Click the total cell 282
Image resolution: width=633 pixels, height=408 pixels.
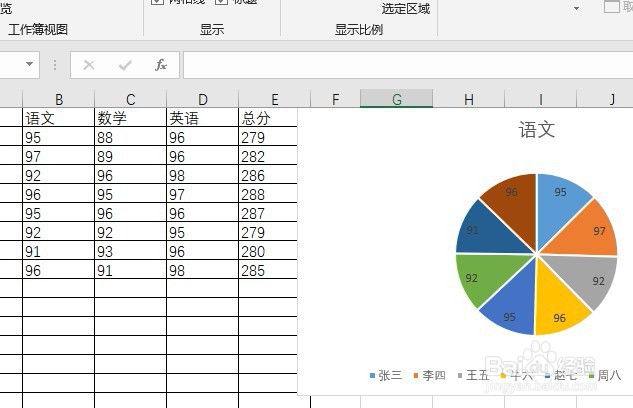click(x=268, y=156)
